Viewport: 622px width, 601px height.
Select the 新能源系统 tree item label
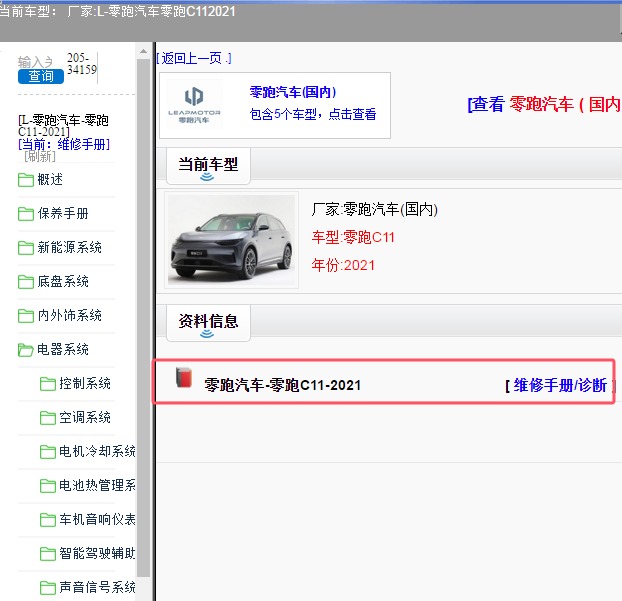click(69, 248)
